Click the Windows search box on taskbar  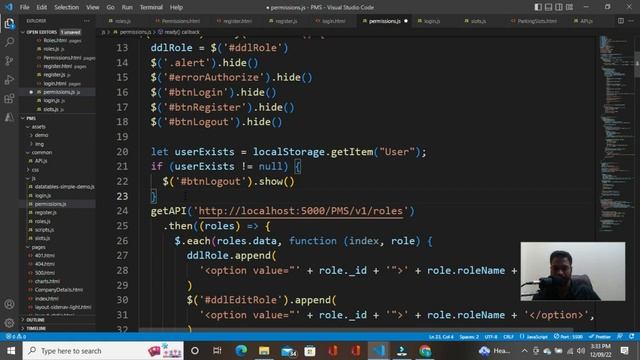click(x=103, y=351)
